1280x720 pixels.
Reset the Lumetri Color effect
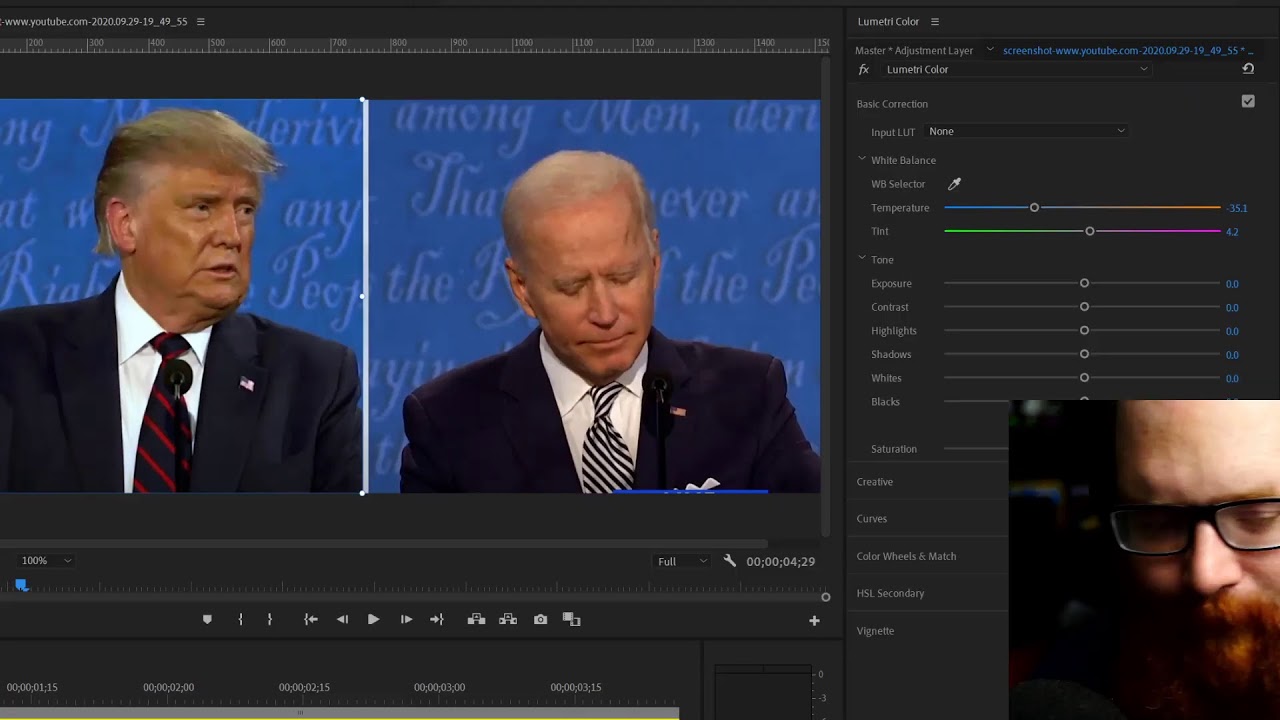click(x=1248, y=69)
